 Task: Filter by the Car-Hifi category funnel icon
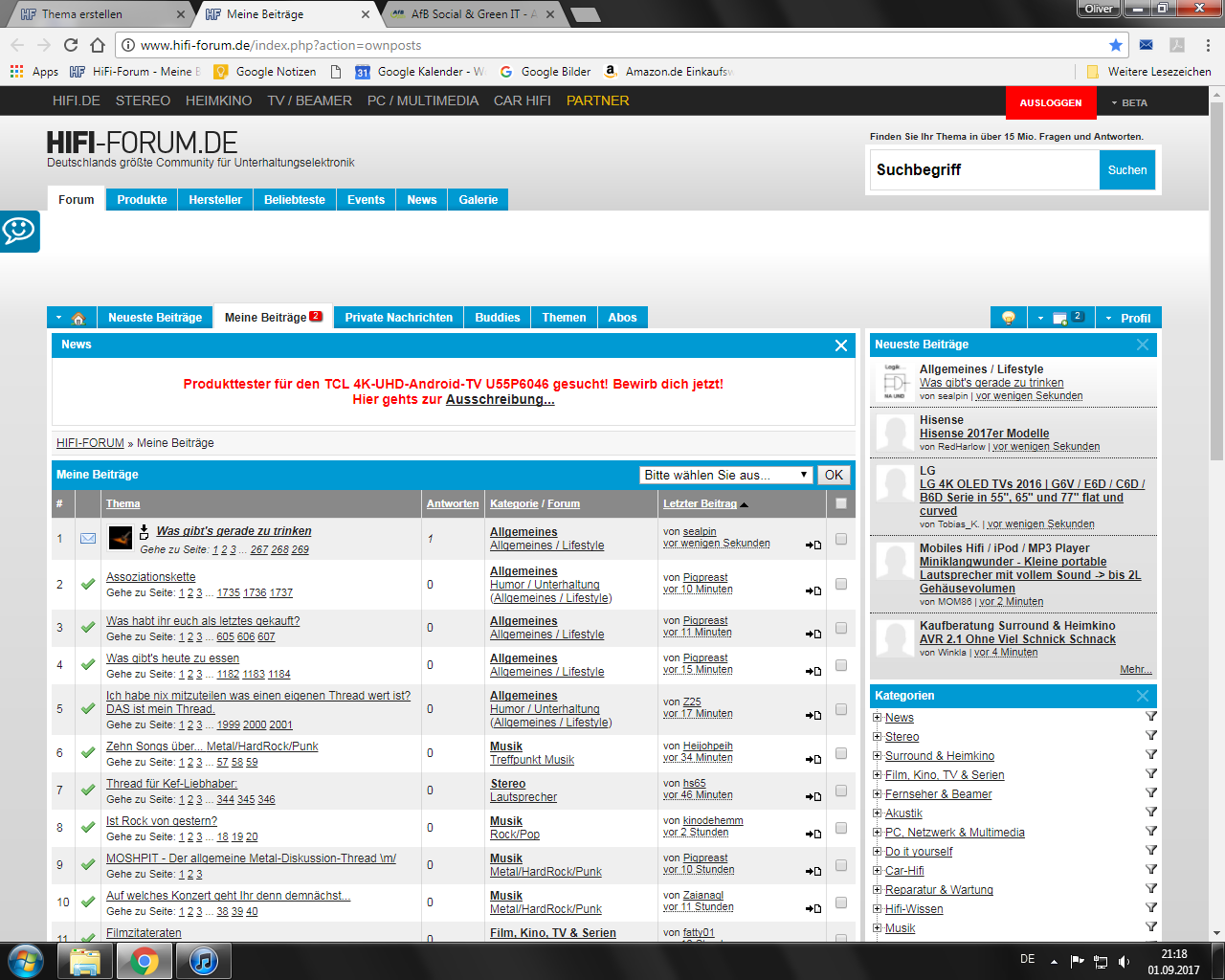[1151, 870]
